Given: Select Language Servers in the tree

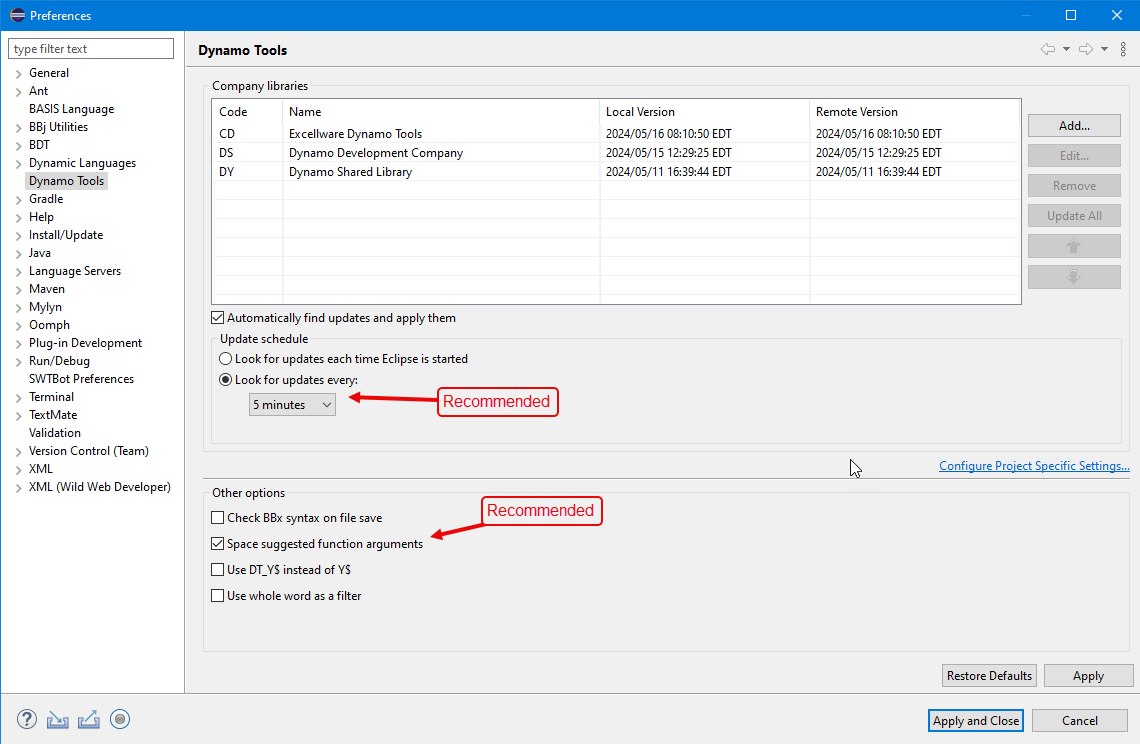Looking at the screenshot, I should pyautogui.click(x=75, y=271).
